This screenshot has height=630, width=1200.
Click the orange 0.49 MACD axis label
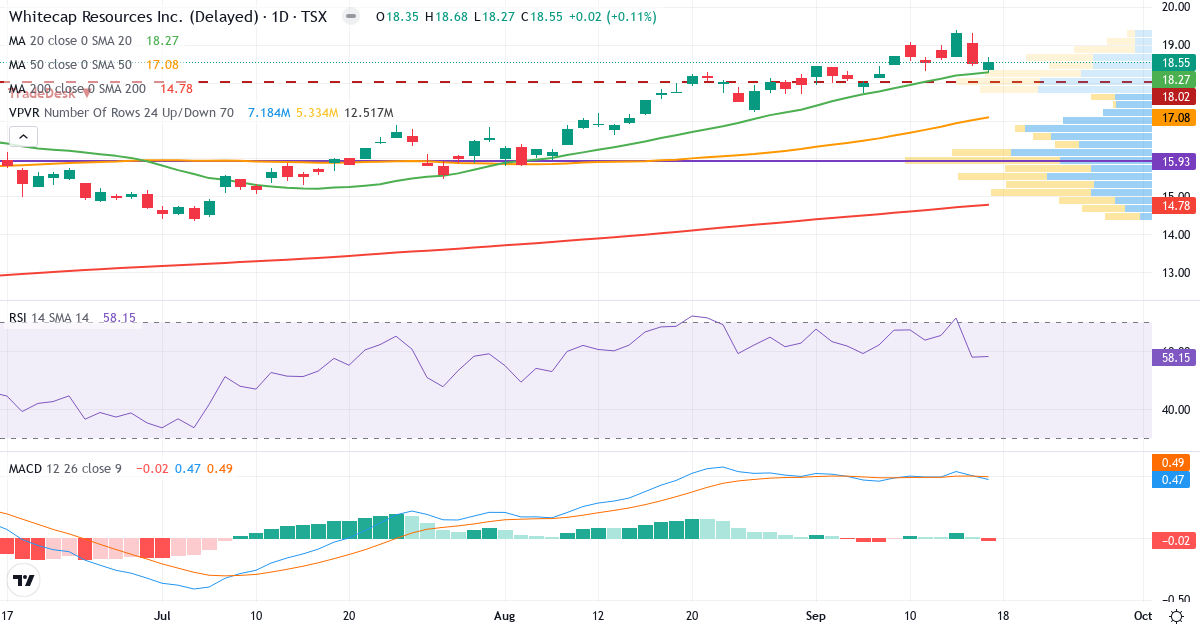[1173, 463]
